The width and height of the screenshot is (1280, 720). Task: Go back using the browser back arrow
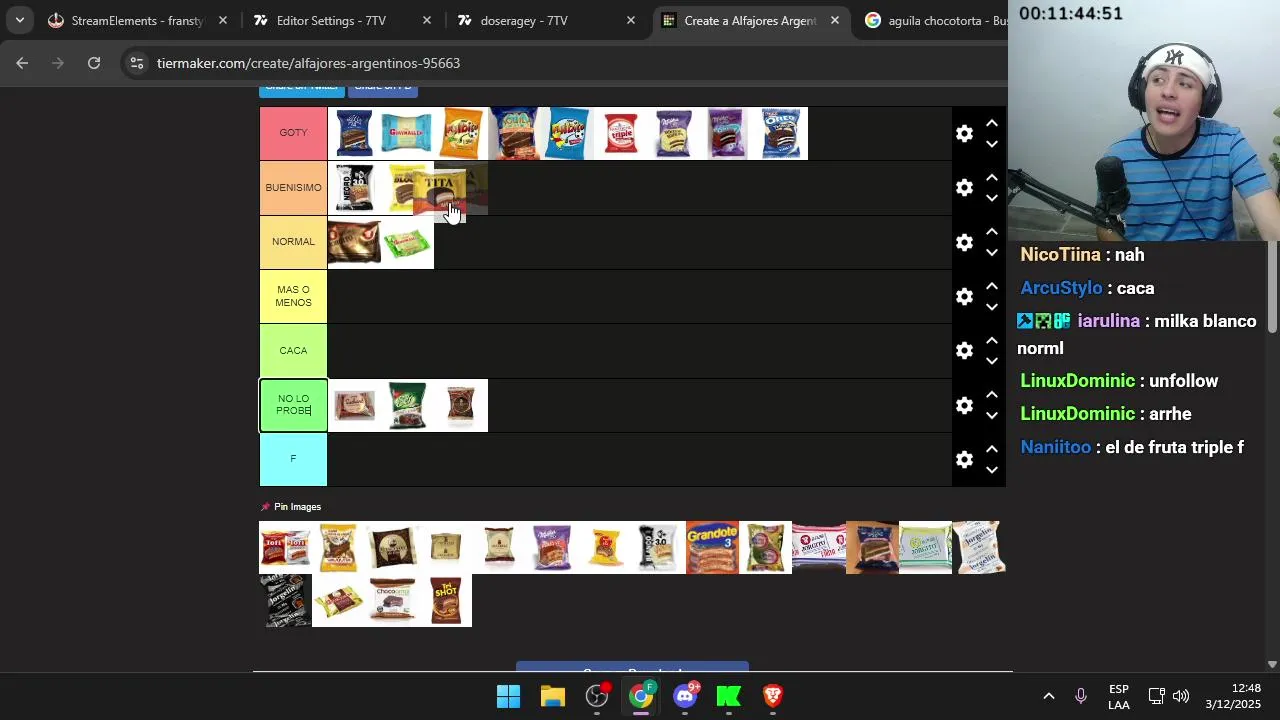point(22,63)
